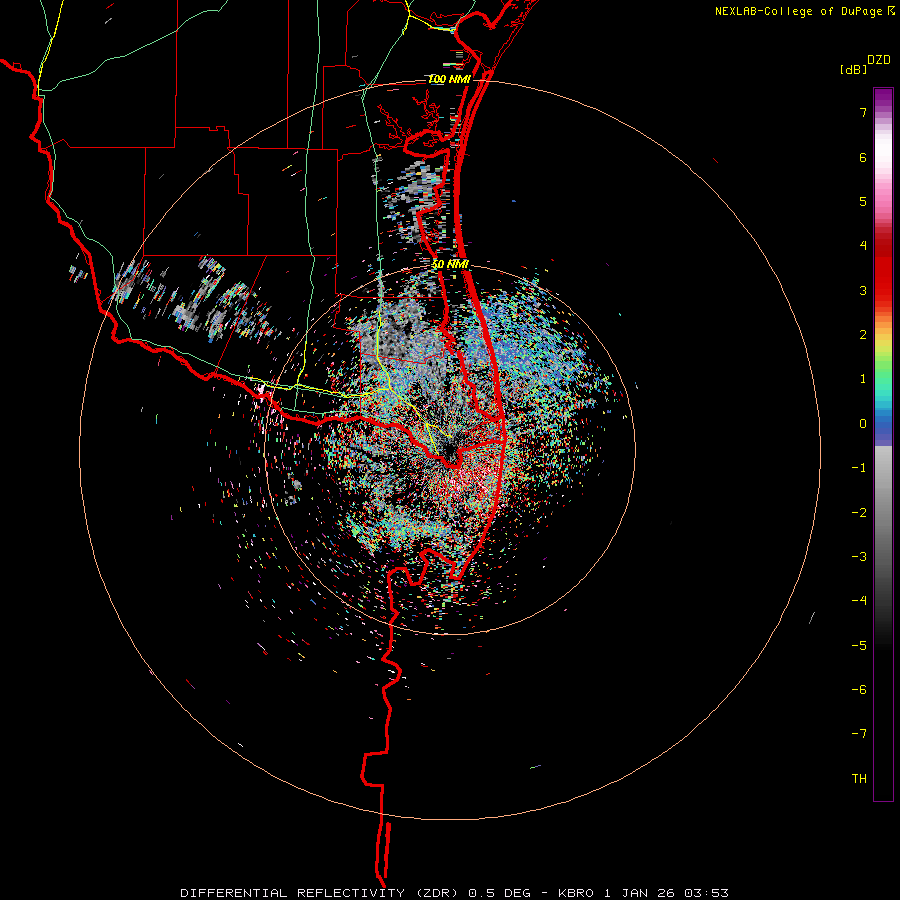Click the DZD product label above color bar
Viewport: 900px width, 900px height.
click(x=879, y=60)
